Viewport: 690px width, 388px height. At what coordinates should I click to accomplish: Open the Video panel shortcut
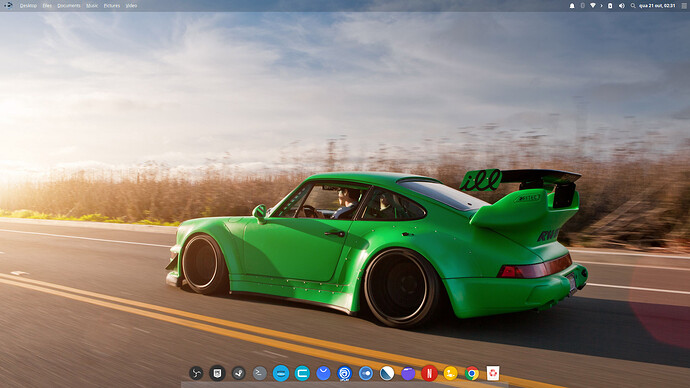[131, 6]
